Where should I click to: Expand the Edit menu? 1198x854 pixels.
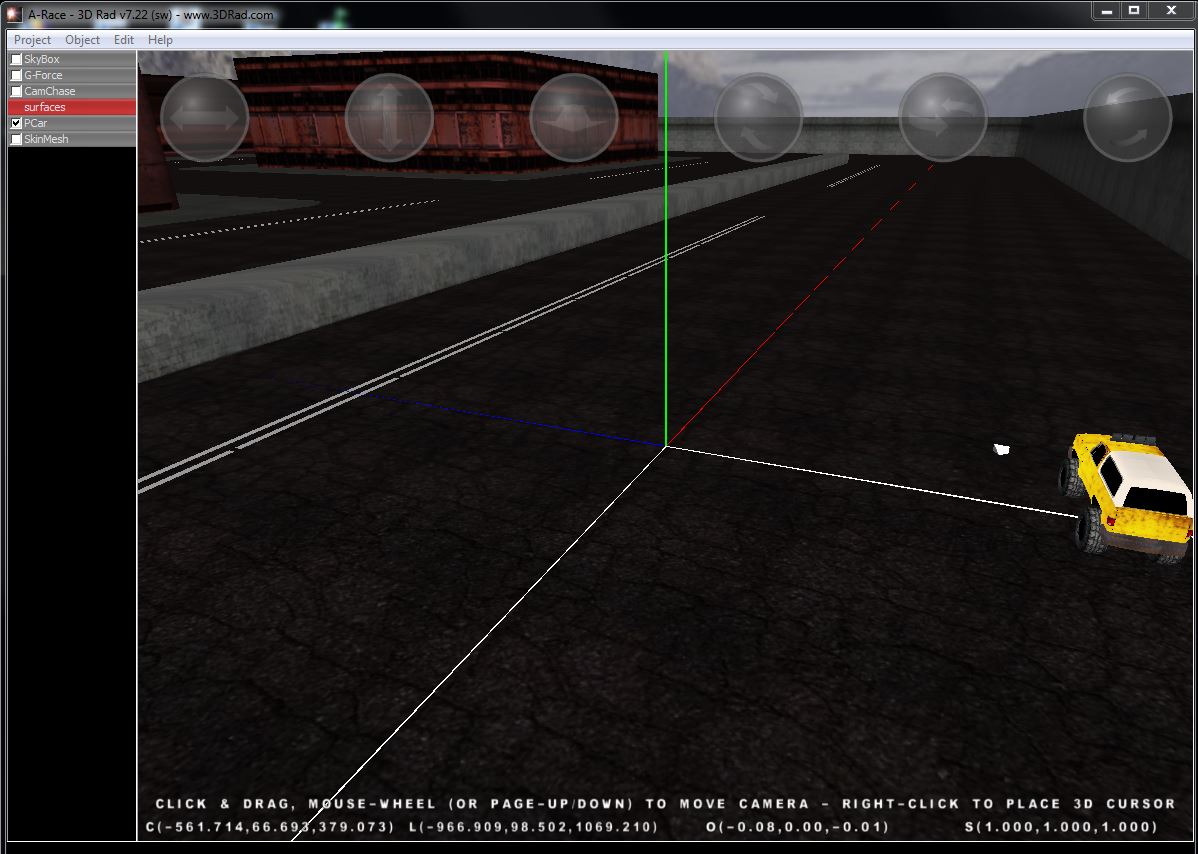click(123, 40)
